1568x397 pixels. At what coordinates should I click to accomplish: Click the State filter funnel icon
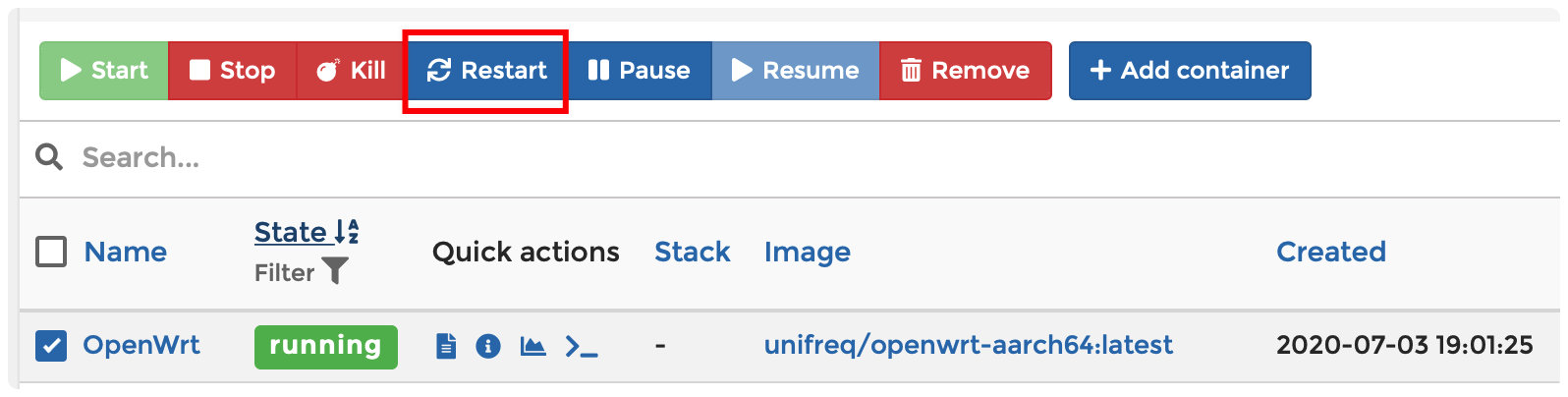click(x=335, y=271)
